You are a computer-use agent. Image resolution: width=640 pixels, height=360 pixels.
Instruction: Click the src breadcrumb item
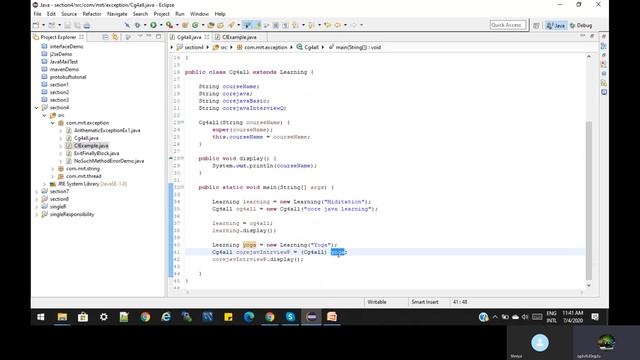(x=220, y=47)
